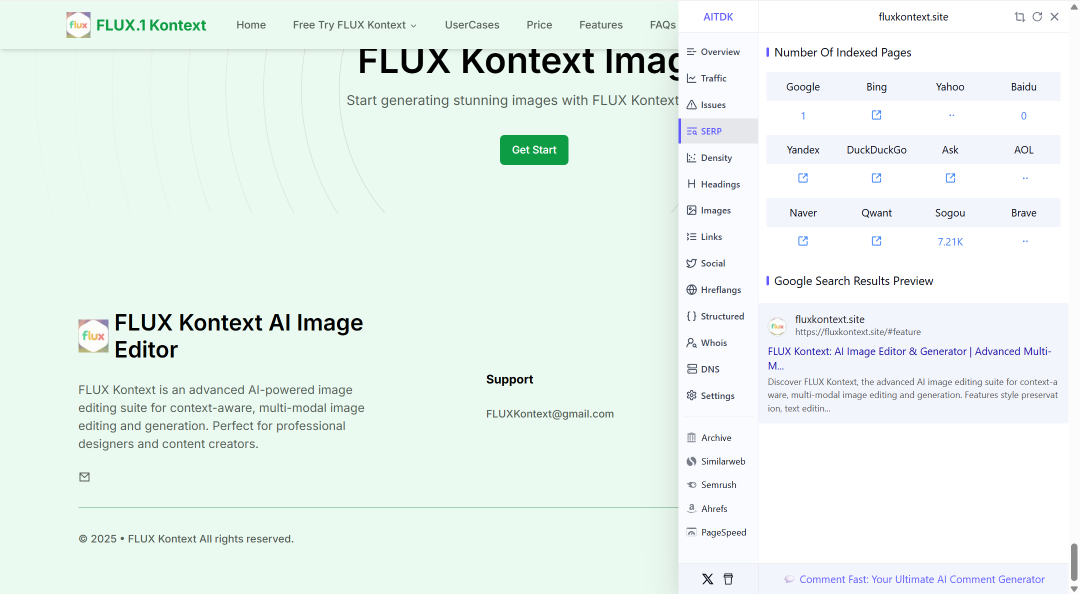Click the Google Search Results Preview heading
Screen dimensions: 1080x594
coord(853,281)
